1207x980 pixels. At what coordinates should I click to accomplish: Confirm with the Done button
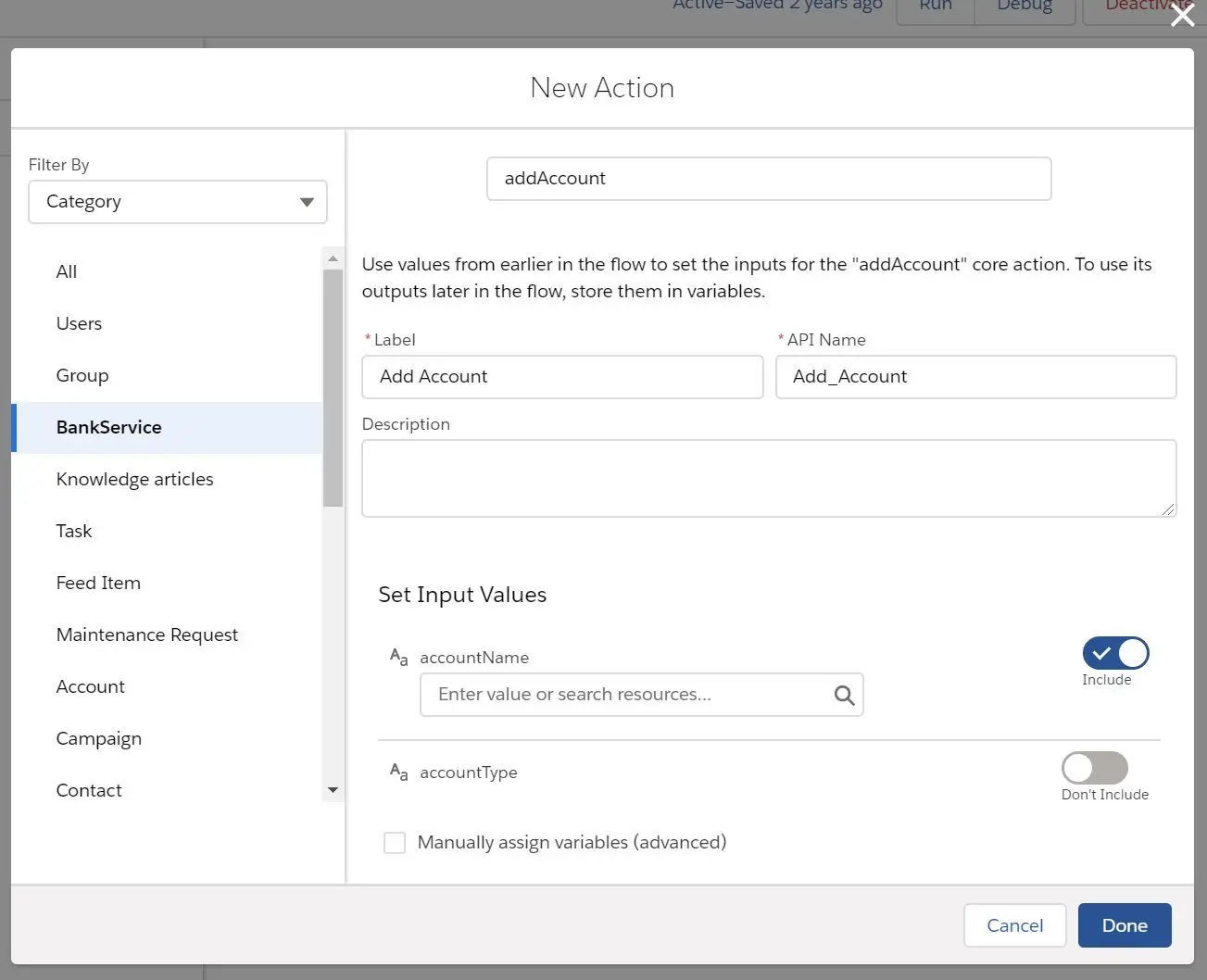click(x=1125, y=925)
